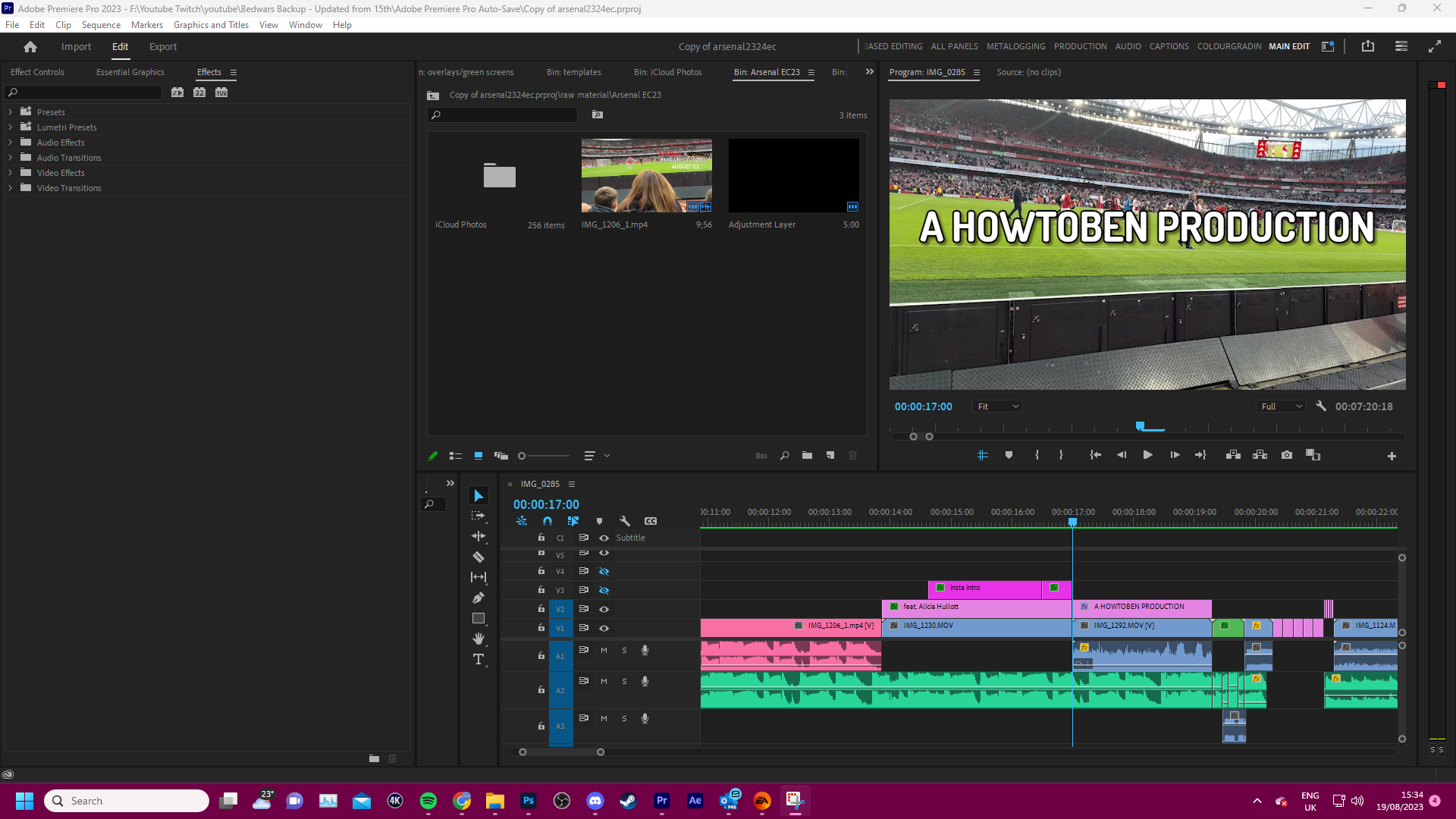Switch to the Import page
Image resolution: width=1456 pixels, height=819 pixels.
point(76,46)
